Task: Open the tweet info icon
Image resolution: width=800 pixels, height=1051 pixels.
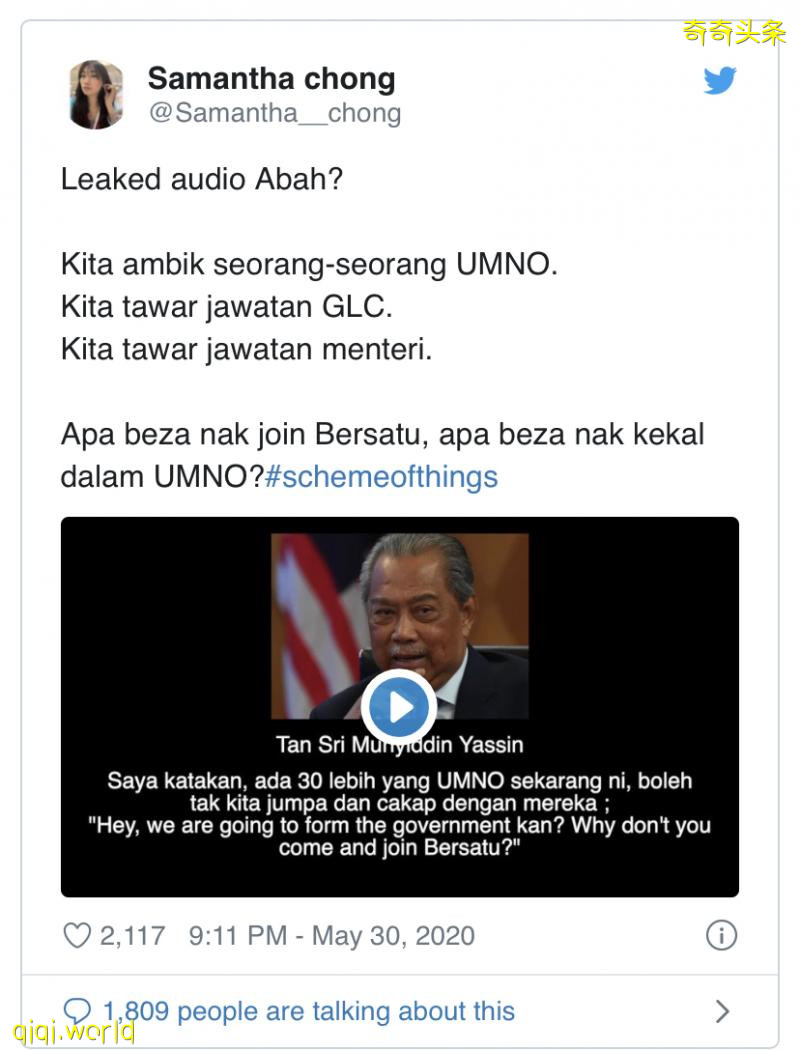Action: coord(721,935)
